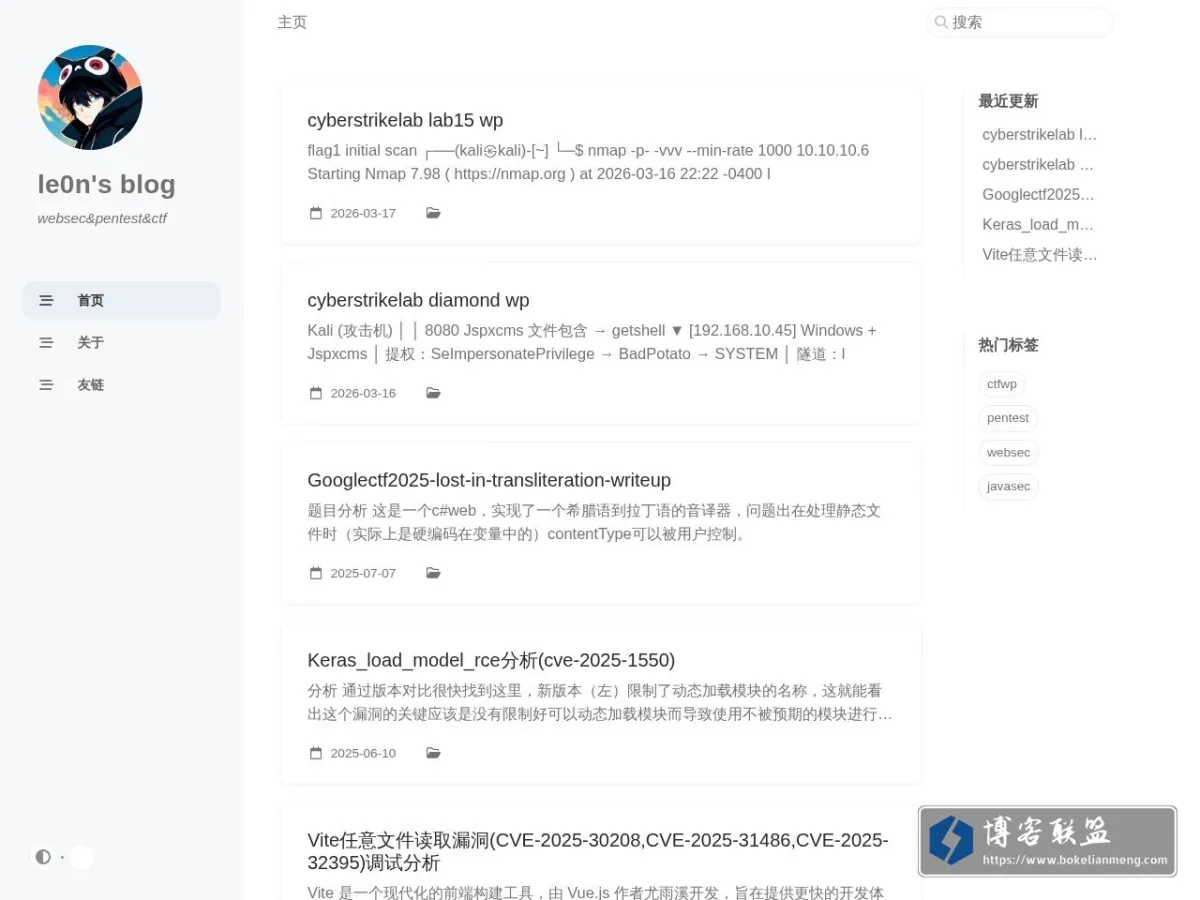This screenshot has width=1200, height=900.
Task: Click the websec&pentest&ctf tagline
Action: [x=102, y=218]
